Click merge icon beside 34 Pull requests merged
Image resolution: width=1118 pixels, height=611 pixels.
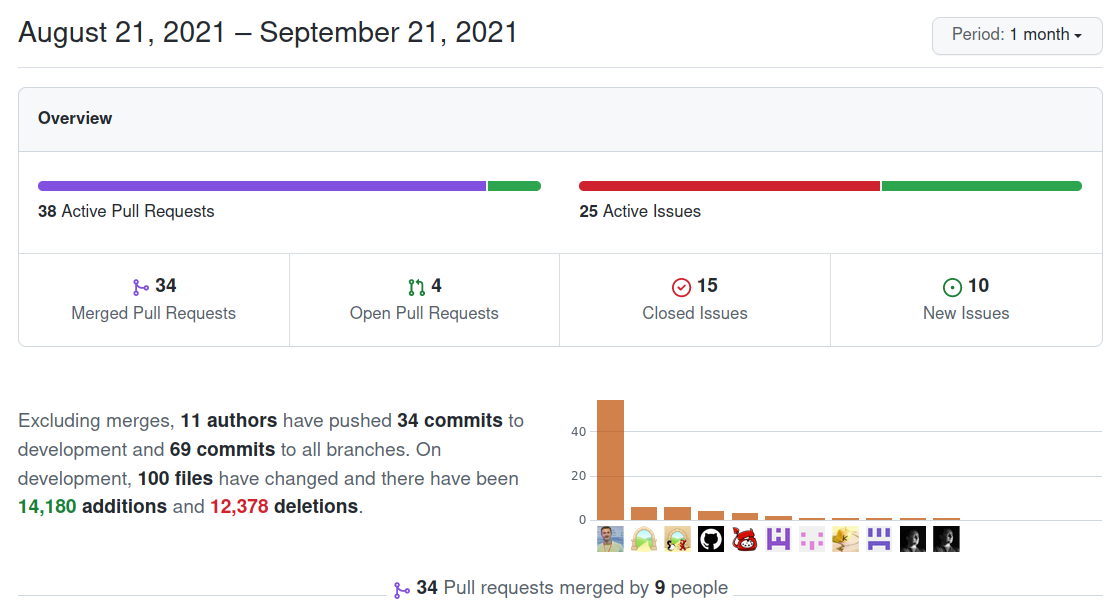pos(401,590)
